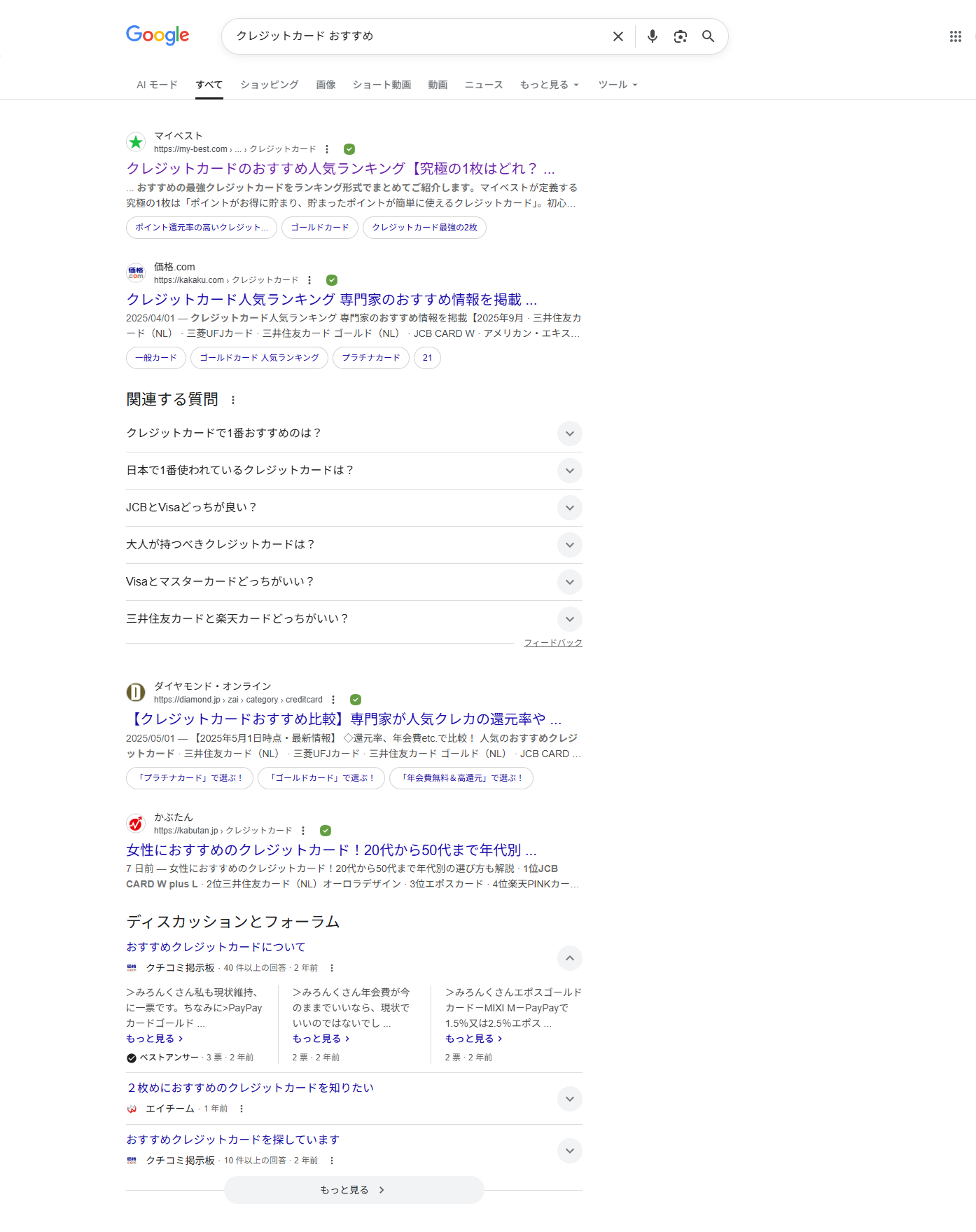Click the 21 more chip
This screenshot has height=1232, width=976.
tap(427, 358)
